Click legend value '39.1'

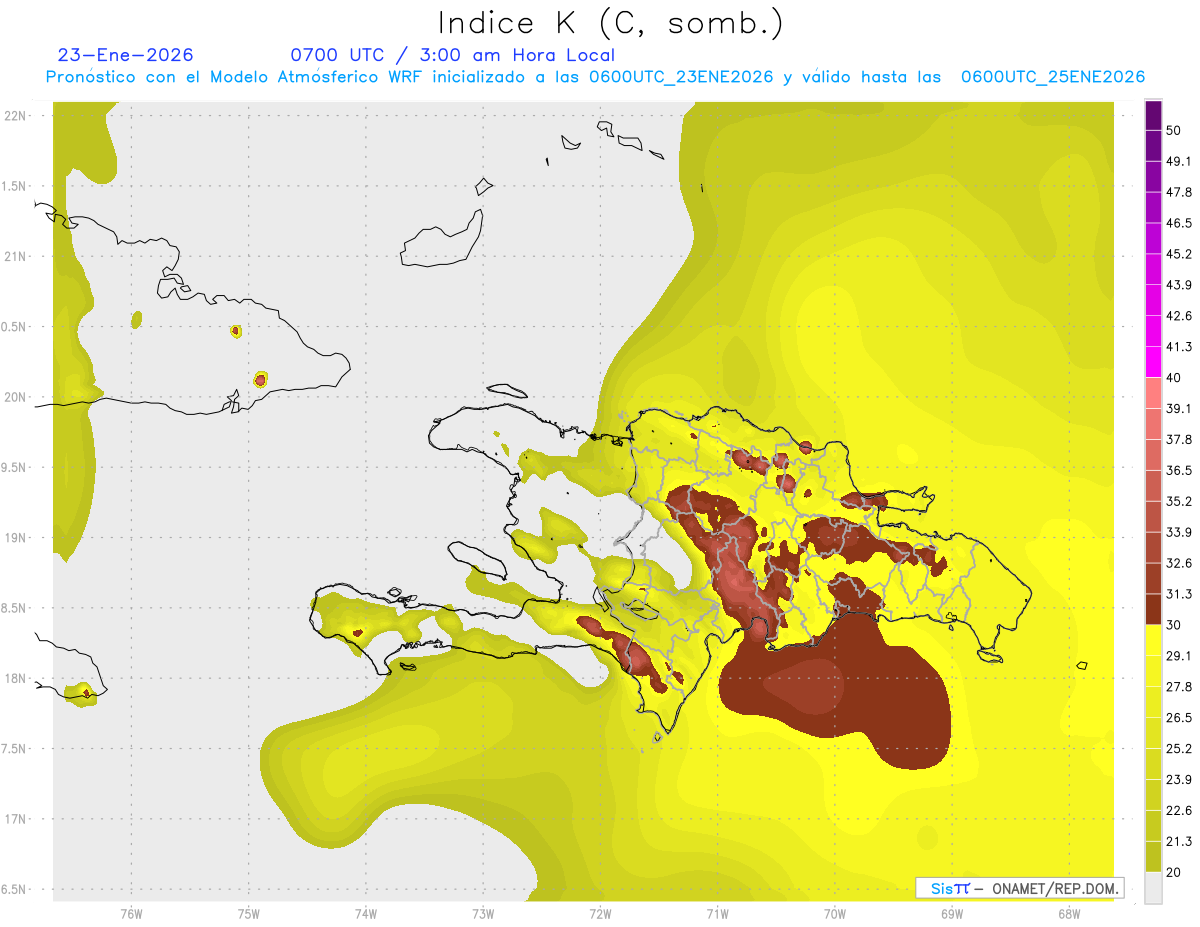1179,408
